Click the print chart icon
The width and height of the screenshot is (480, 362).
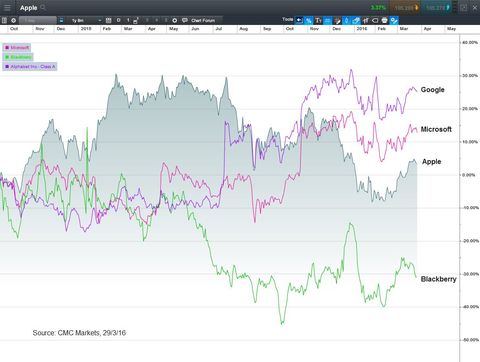(384, 21)
